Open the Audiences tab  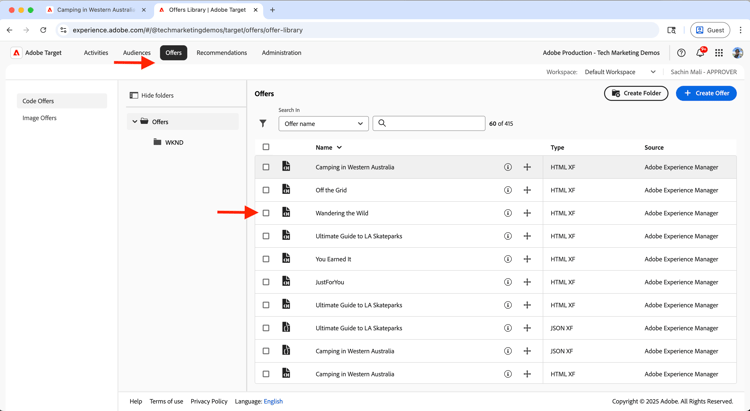pos(136,53)
